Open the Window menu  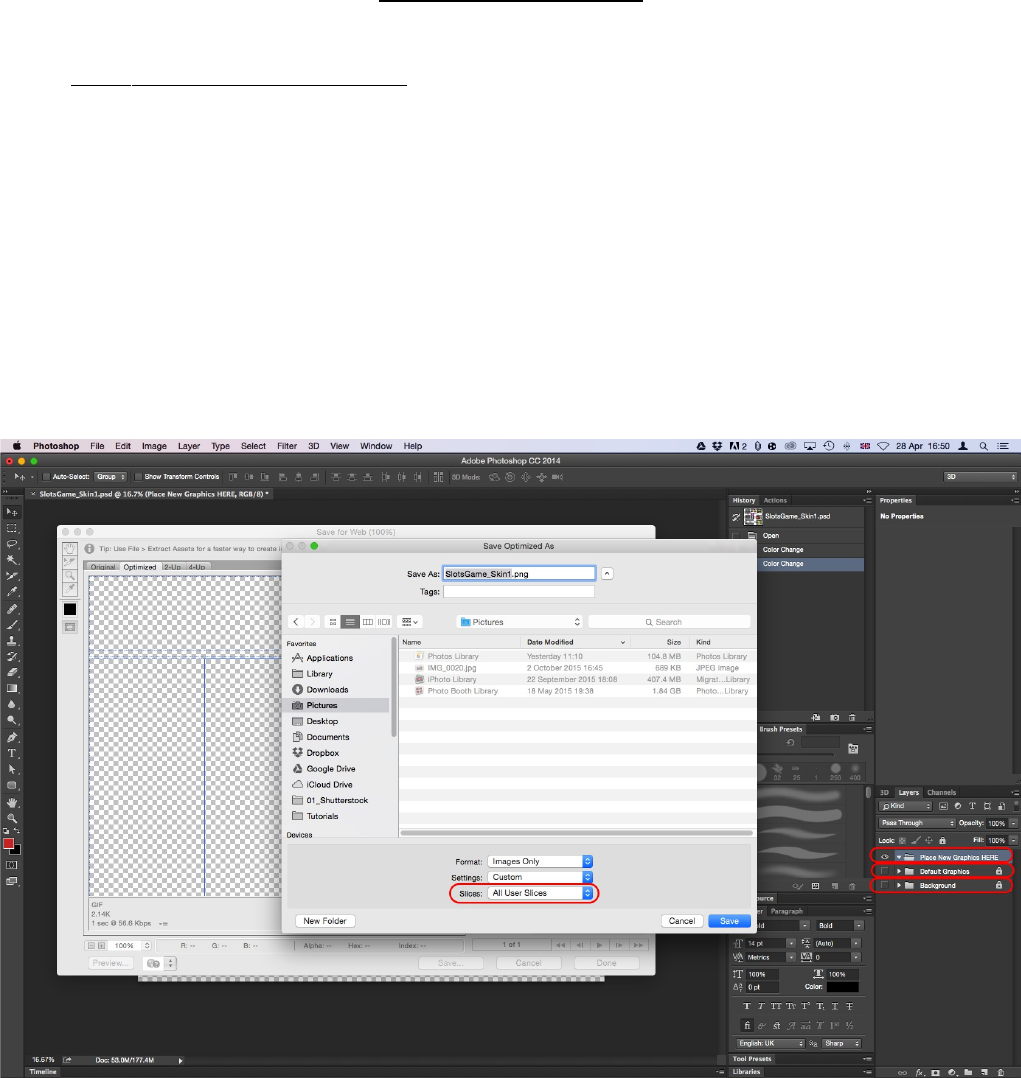coord(376,446)
